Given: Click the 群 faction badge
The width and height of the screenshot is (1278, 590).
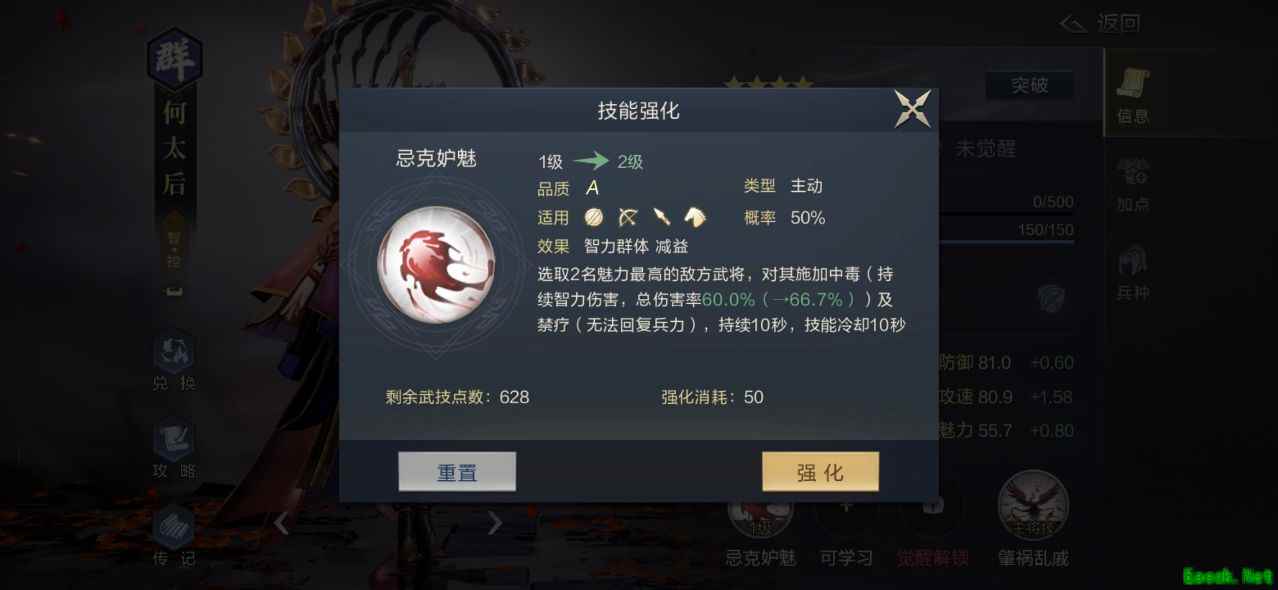Looking at the screenshot, I should click(x=175, y=60).
